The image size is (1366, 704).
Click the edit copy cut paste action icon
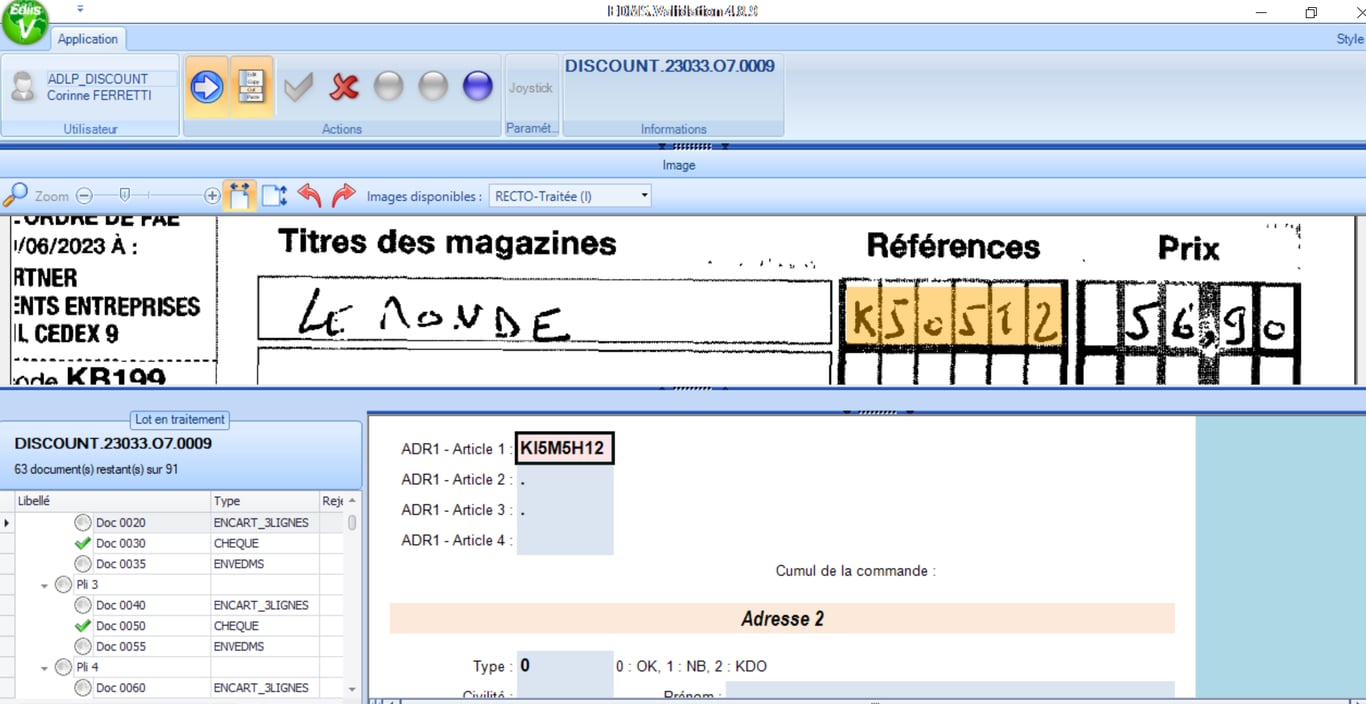[x=251, y=87]
